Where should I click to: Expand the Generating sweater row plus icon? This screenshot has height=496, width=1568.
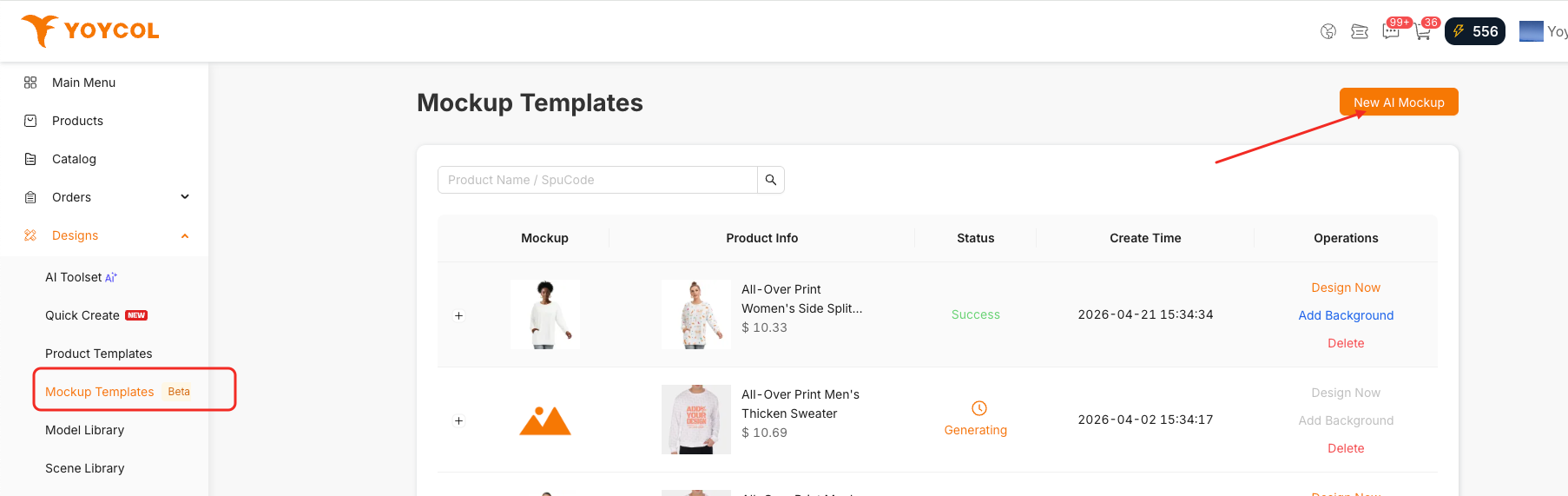[x=459, y=420]
